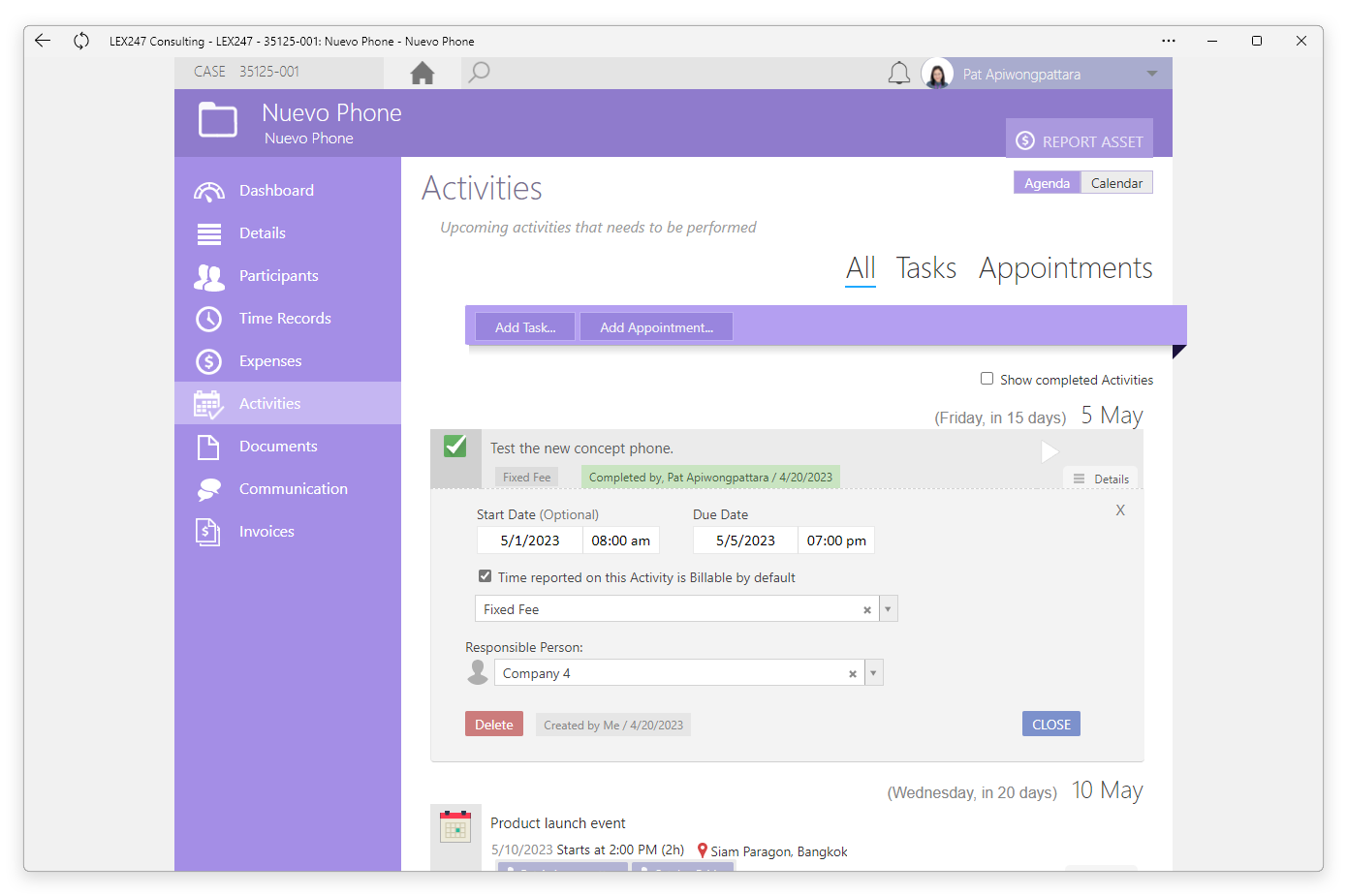Collapse task via Details expander
The height and width of the screenshot is (896, 1347).
[1101, 479]
